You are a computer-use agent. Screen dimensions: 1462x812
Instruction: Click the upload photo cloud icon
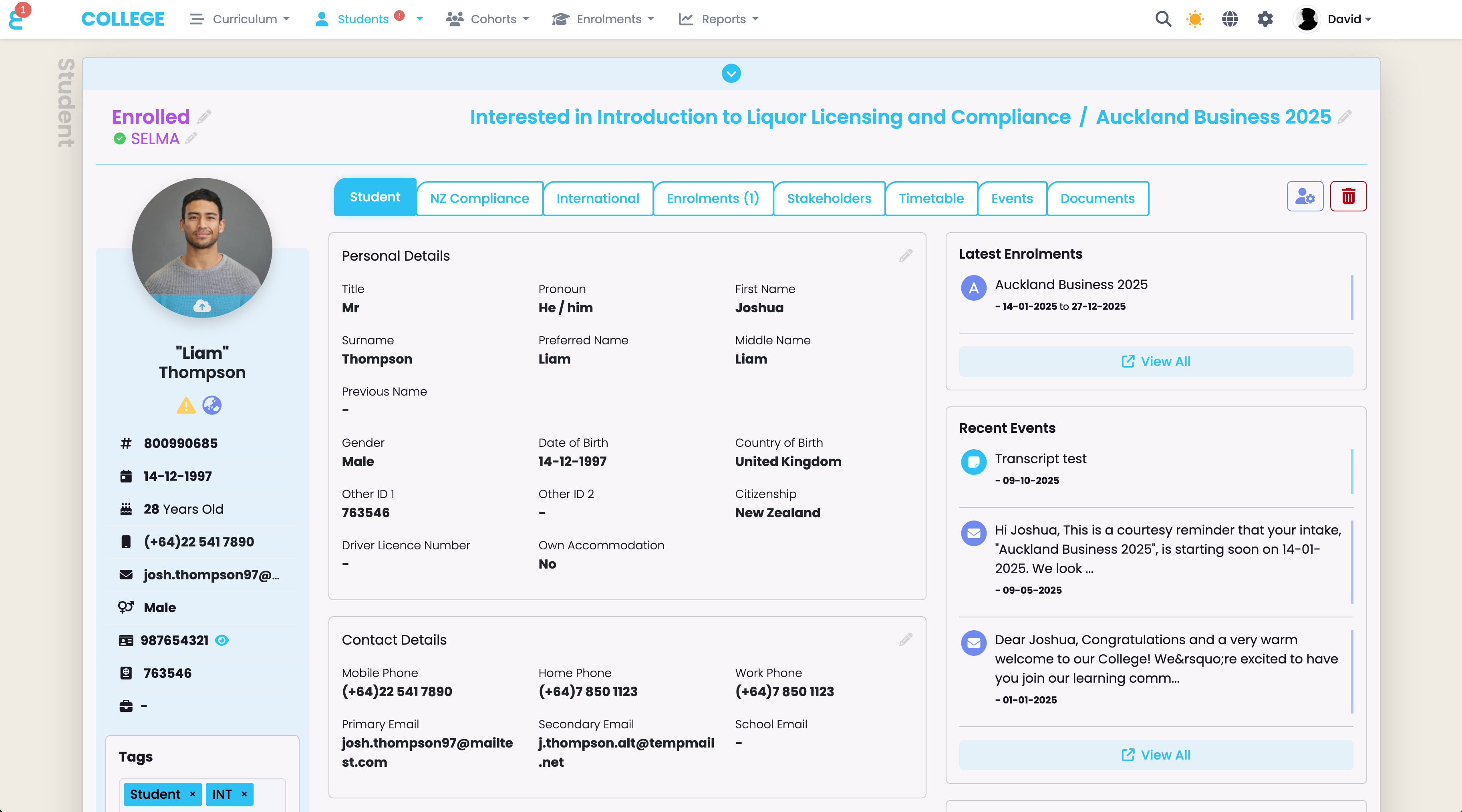[202, 306]
